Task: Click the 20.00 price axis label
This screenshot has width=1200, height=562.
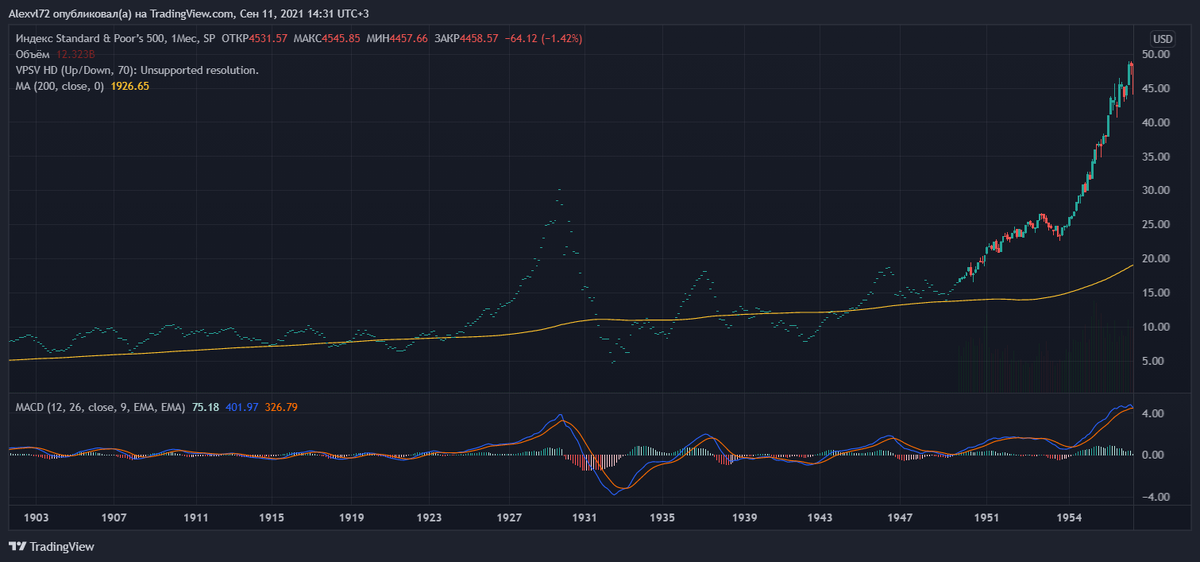Action: click(1156, 258)
